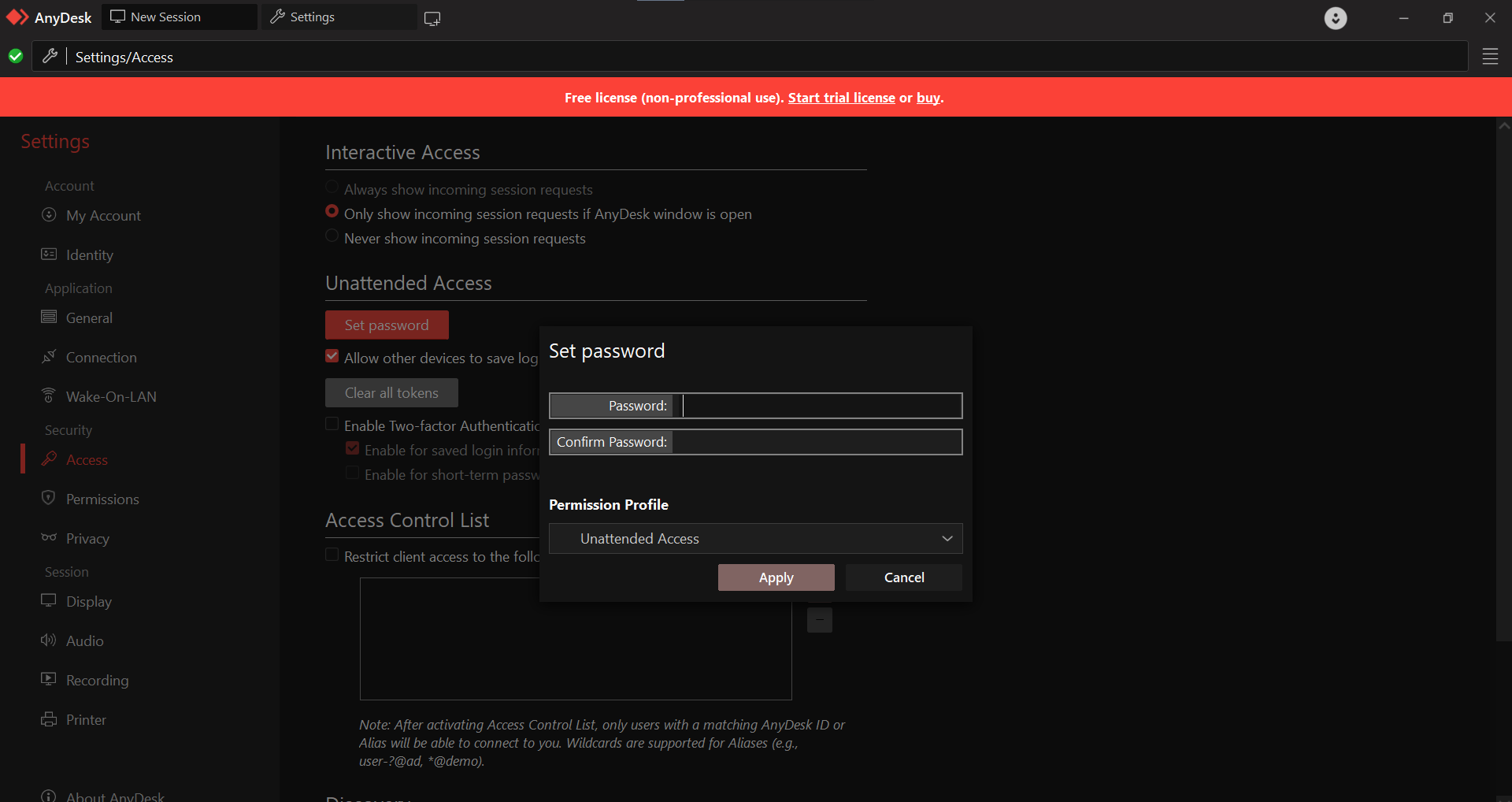Cancel the Set password dialog
The image size is (1512, 802).
point(904,577)
